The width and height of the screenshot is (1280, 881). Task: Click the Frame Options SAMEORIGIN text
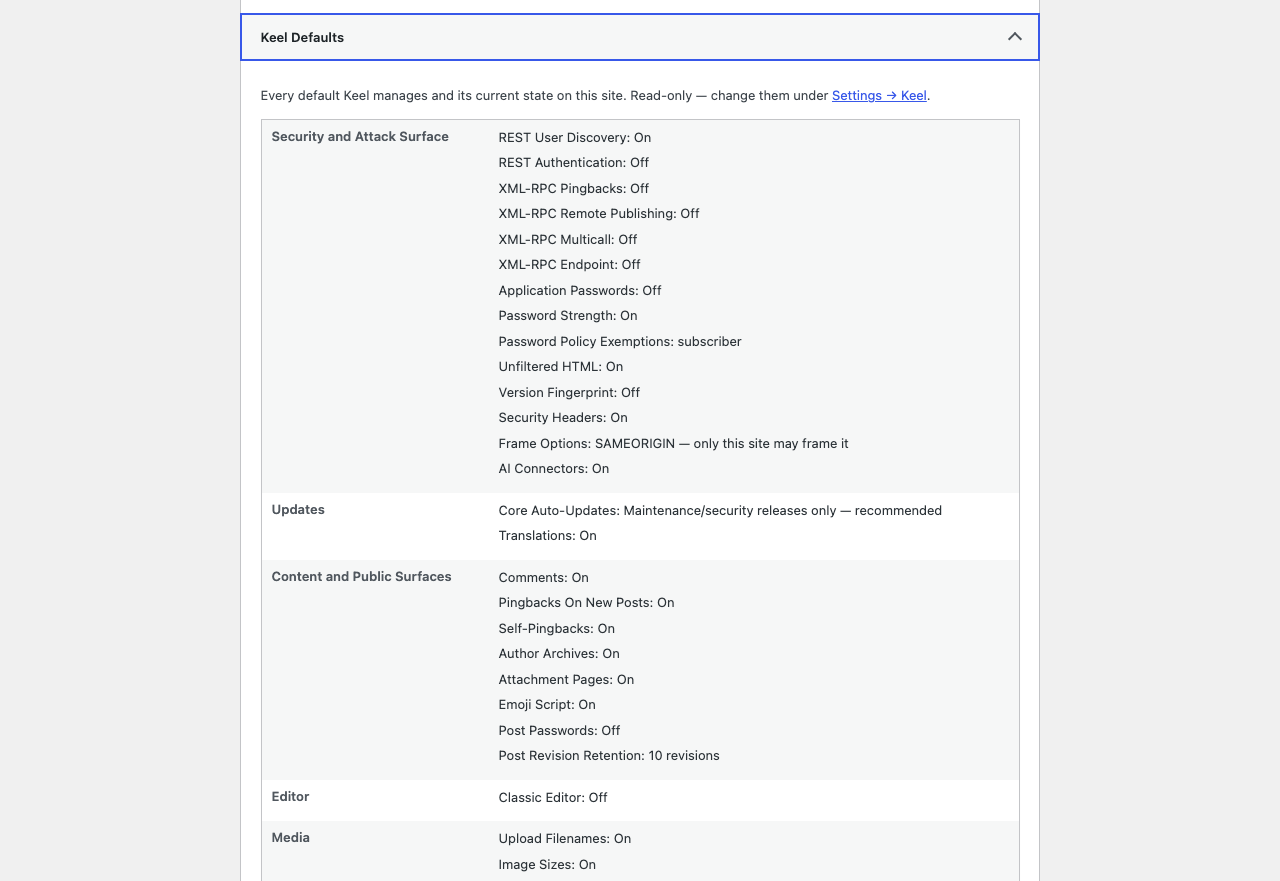pyautogui.click(x=673, y=444)
